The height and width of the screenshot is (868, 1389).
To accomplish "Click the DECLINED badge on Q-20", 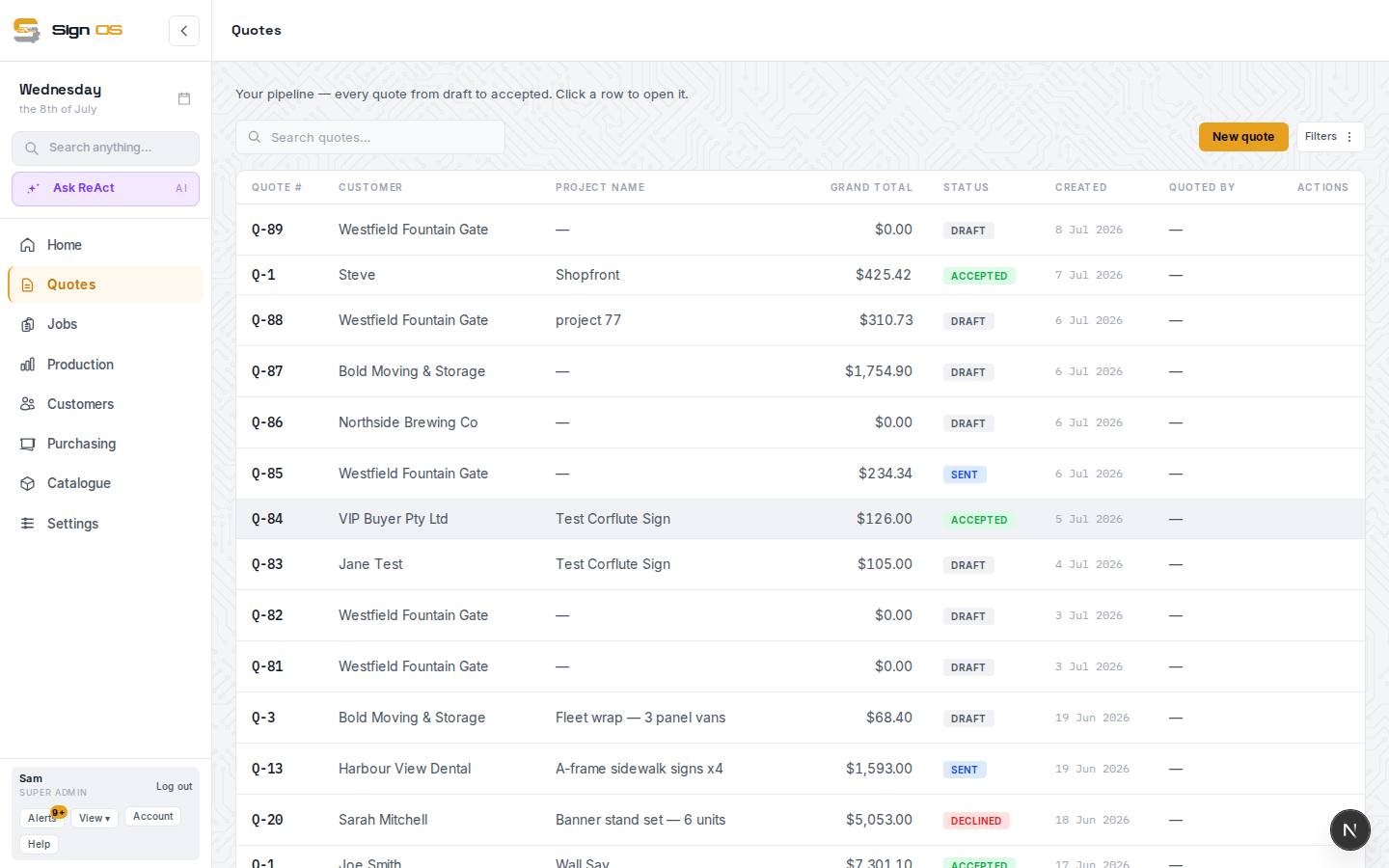I will [976, 821].
